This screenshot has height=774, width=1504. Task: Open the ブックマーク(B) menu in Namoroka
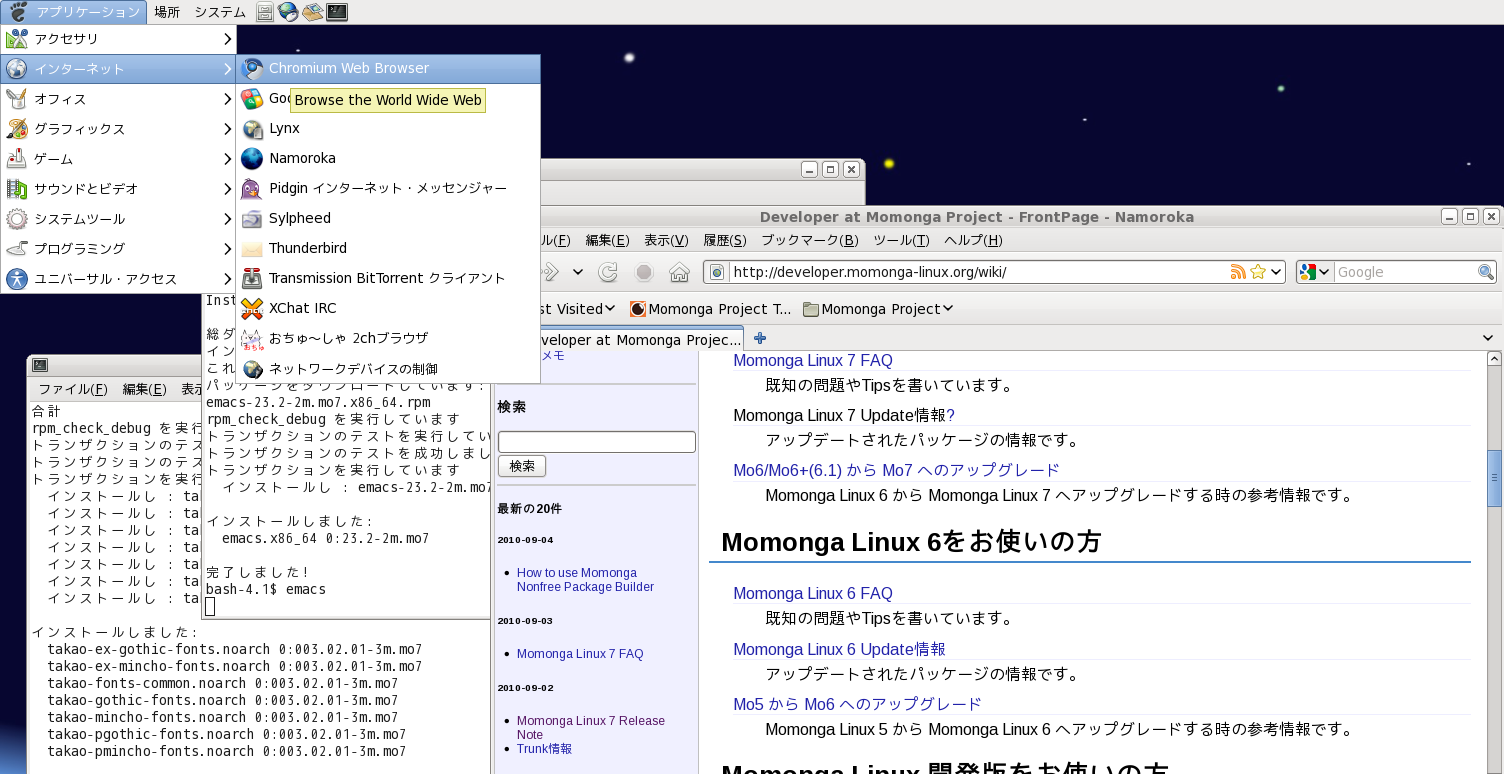[810, 240]
